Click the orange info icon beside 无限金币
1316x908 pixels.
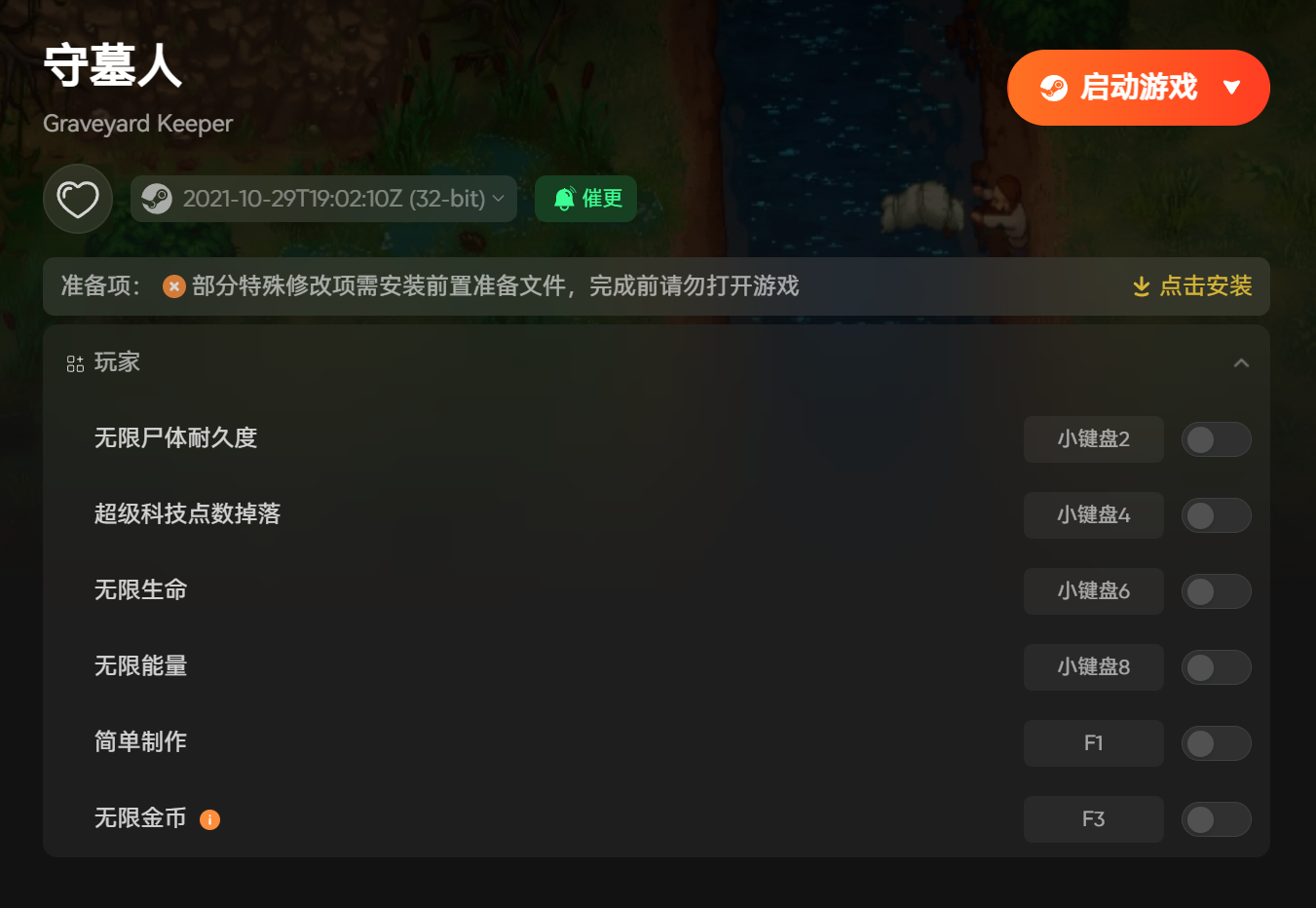pos(209,820)
